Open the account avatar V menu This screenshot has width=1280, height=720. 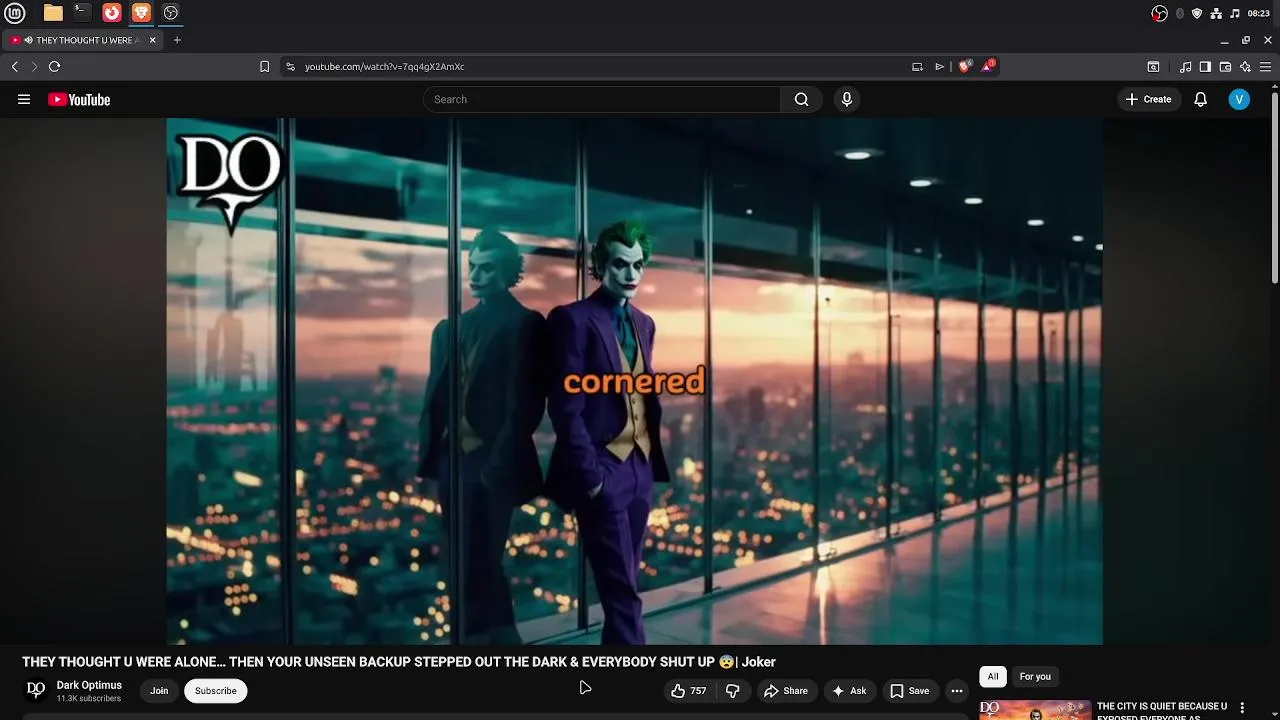[x=1239, y=99]
